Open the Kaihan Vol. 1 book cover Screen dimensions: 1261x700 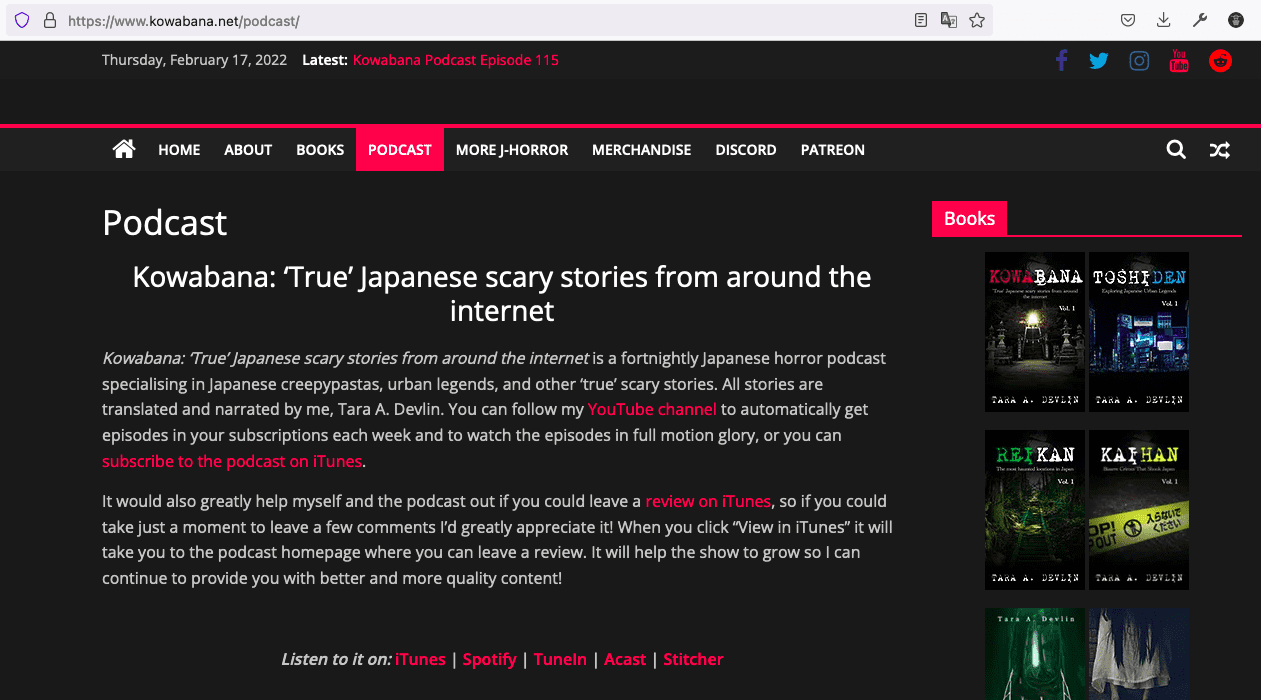(1139, 510)
